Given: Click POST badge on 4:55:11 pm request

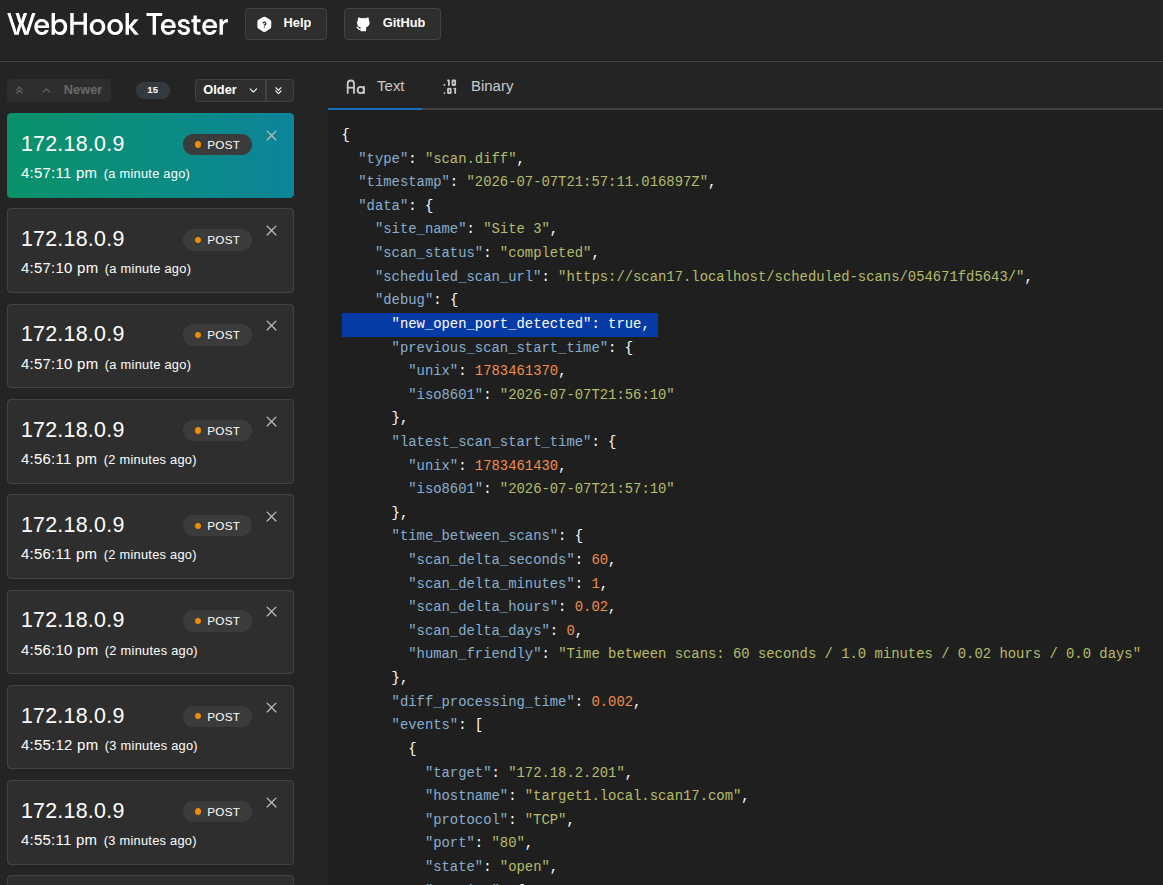Looking at the screenshot, I should 217,812.
